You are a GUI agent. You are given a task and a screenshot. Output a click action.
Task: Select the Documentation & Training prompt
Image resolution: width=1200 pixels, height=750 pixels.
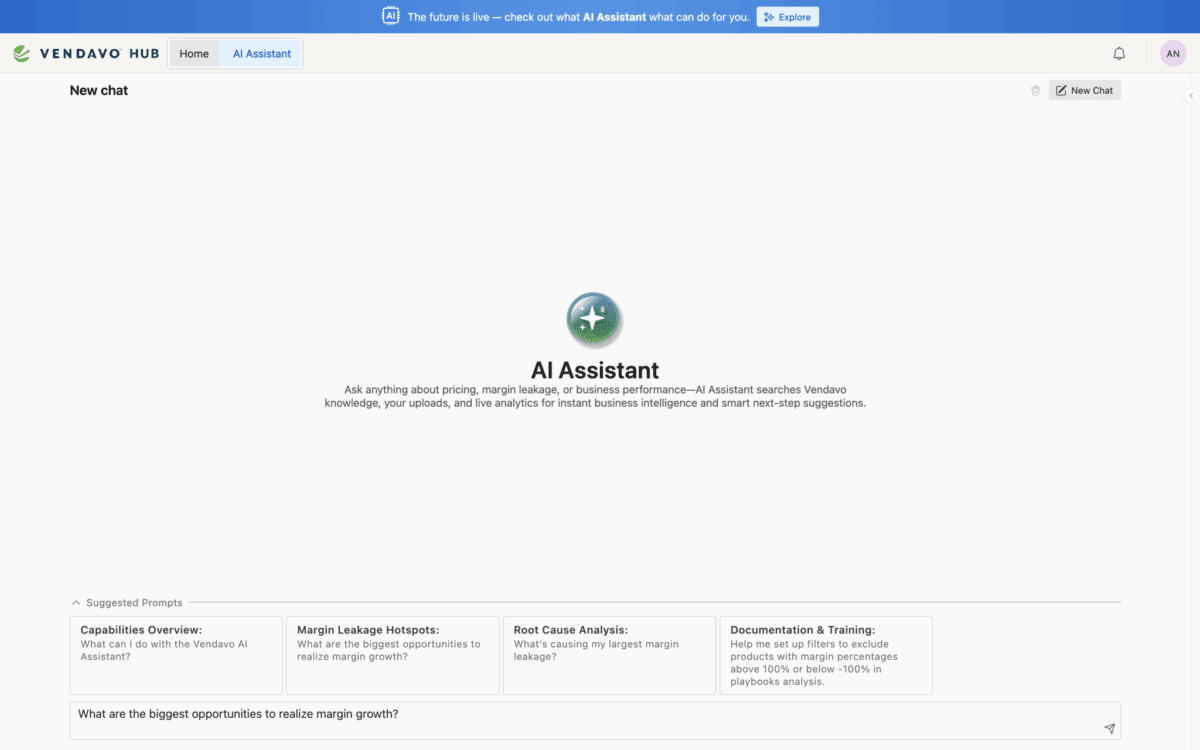(826, 655)
